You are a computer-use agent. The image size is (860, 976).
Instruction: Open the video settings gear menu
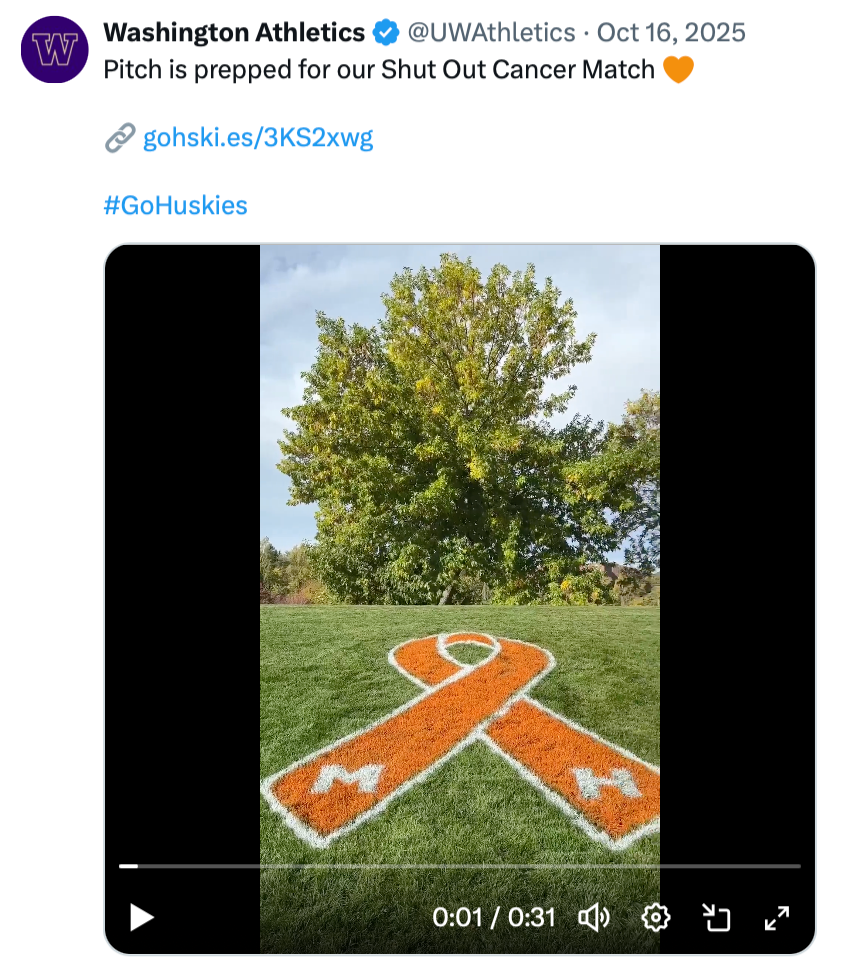(x=656, y=917)
